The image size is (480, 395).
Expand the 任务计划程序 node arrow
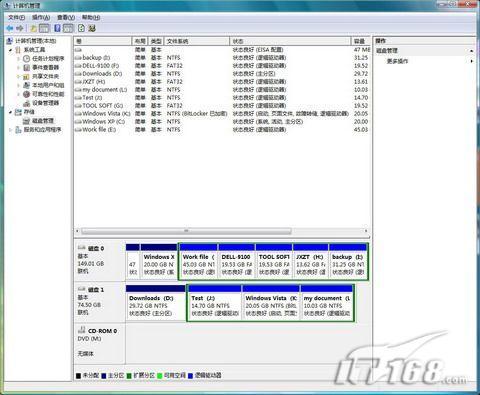18,59
